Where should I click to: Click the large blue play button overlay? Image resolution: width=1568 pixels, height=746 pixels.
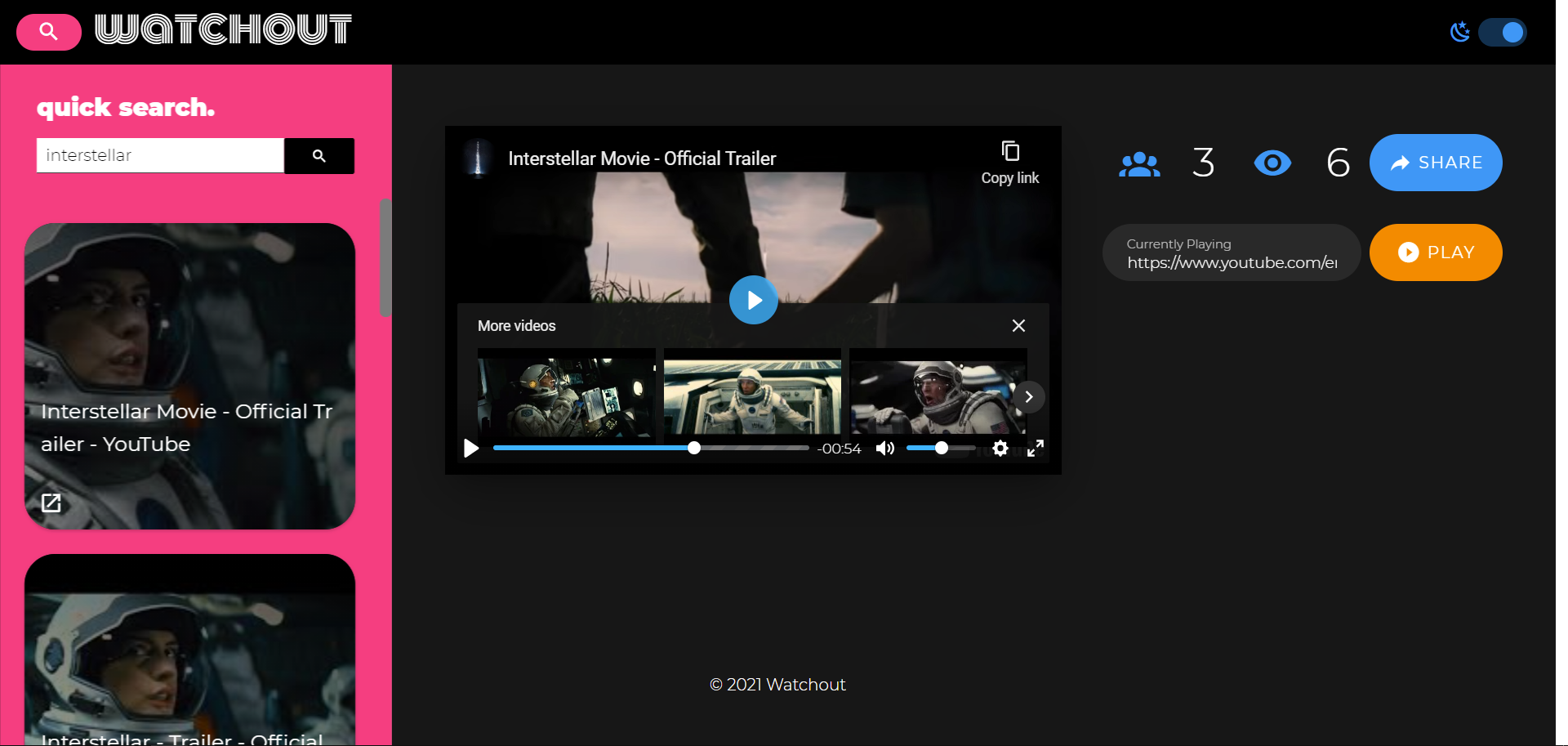(754, 300)
